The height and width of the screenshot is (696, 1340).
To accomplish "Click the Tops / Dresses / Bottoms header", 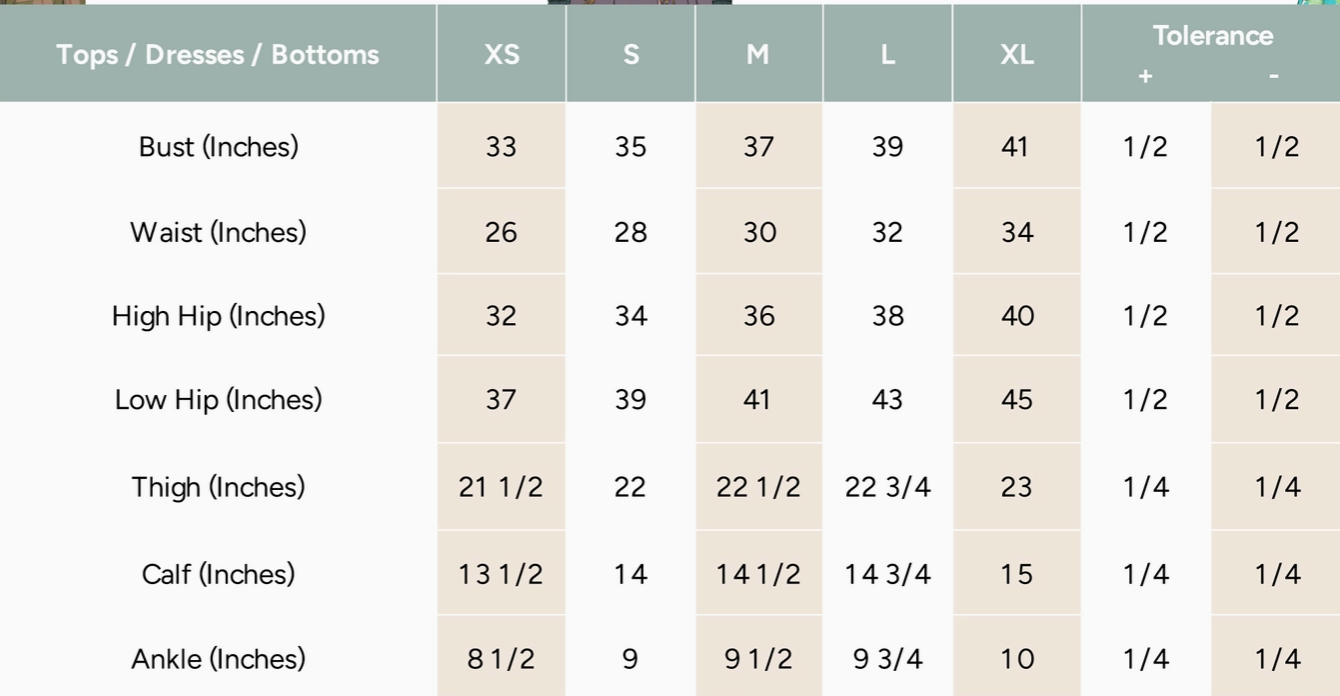I will point(218,54).
